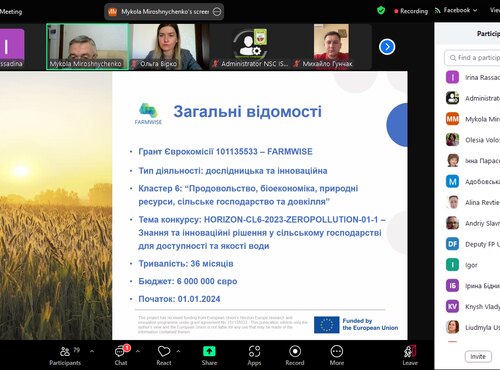Click the Find a participant search field
Image resolution: width=500 pixels, height=370 pixels.
tap(473, 58)
